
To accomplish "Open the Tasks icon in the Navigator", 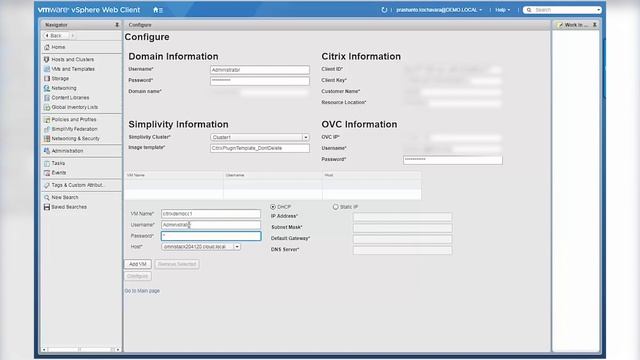I will pos(47,163).
